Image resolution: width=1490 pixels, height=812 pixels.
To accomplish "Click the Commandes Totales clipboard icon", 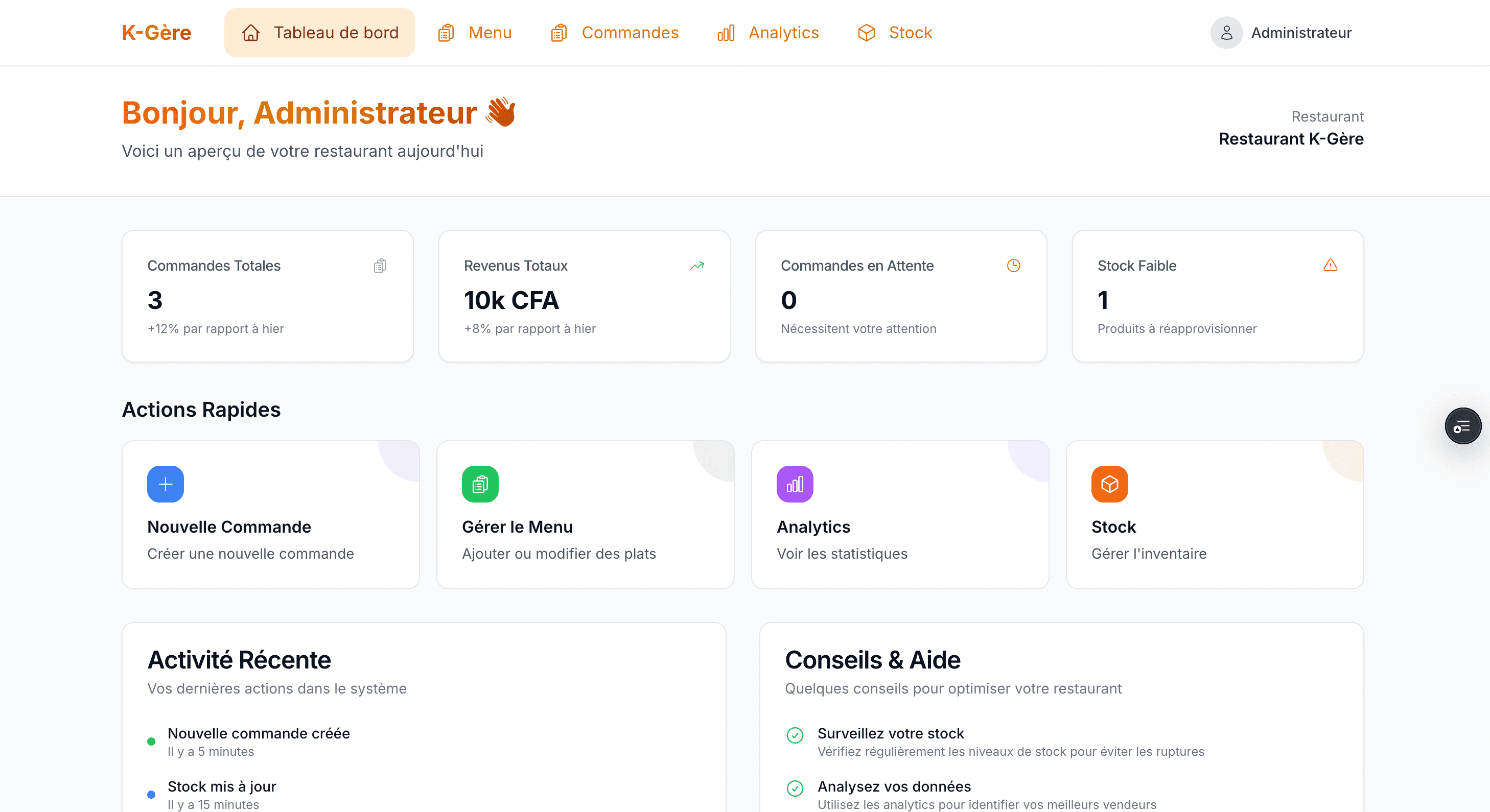I will [380, 265].
